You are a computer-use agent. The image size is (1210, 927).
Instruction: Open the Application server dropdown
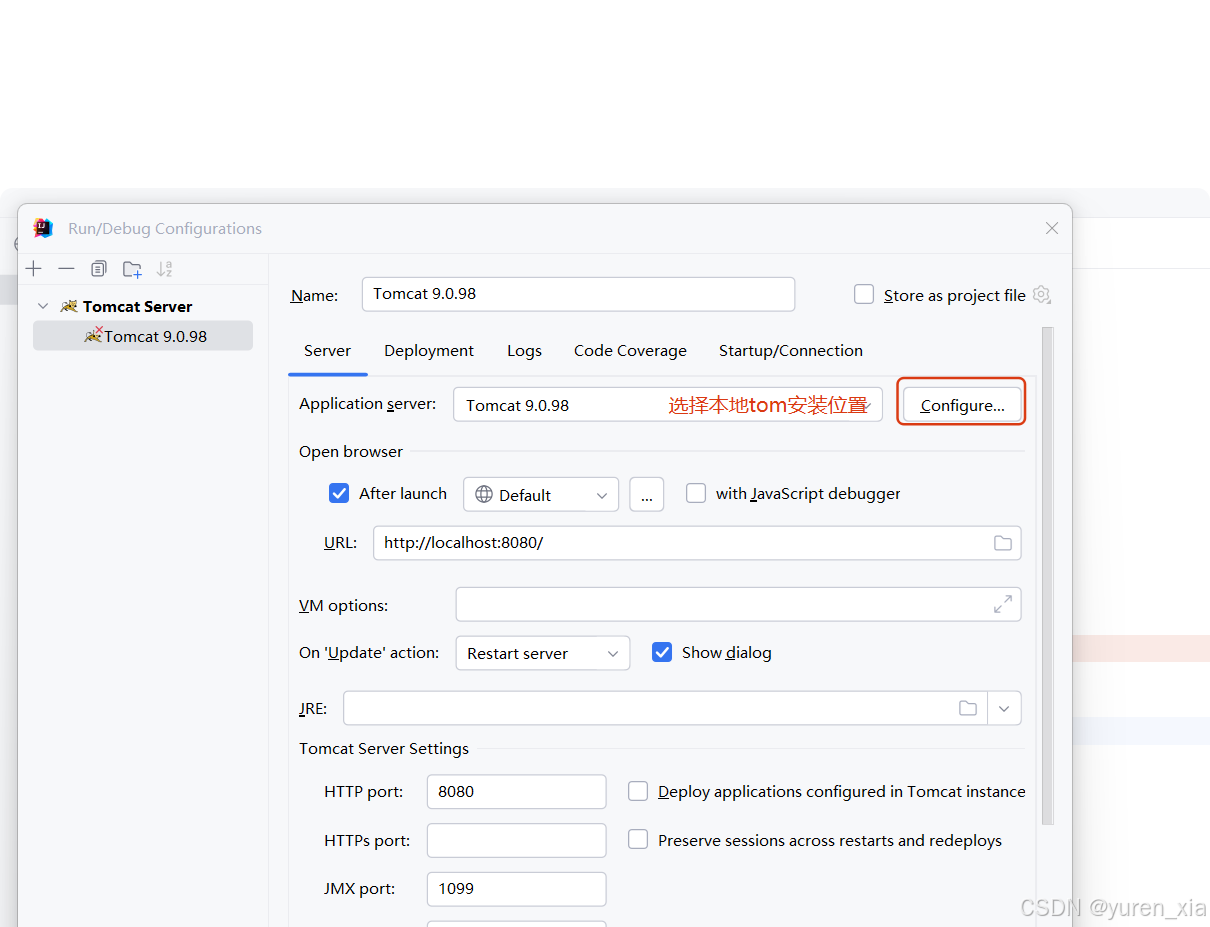coord(668,405)
